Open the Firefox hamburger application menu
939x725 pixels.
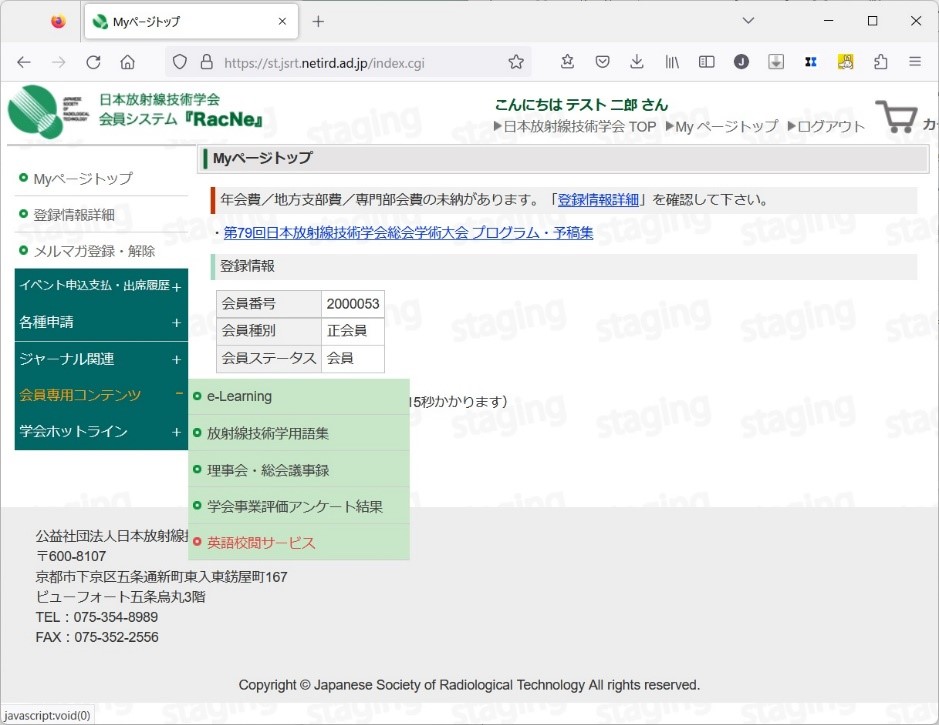[x=914, y=62]
